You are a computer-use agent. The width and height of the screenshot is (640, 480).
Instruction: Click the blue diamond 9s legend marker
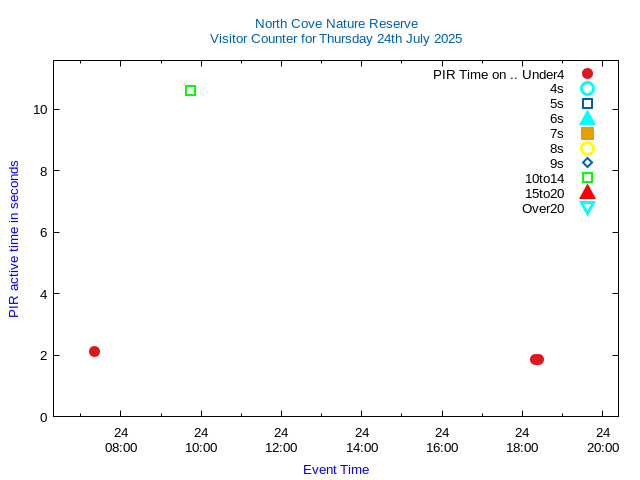587,163
